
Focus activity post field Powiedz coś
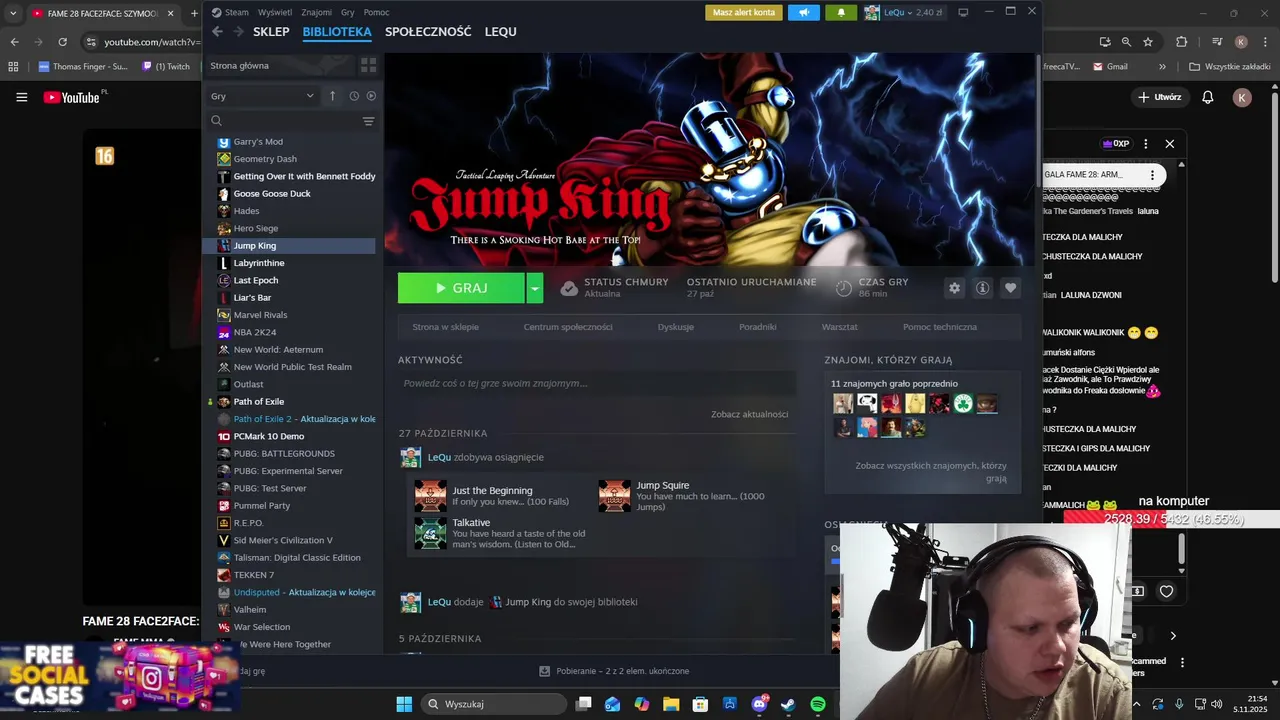597,383
